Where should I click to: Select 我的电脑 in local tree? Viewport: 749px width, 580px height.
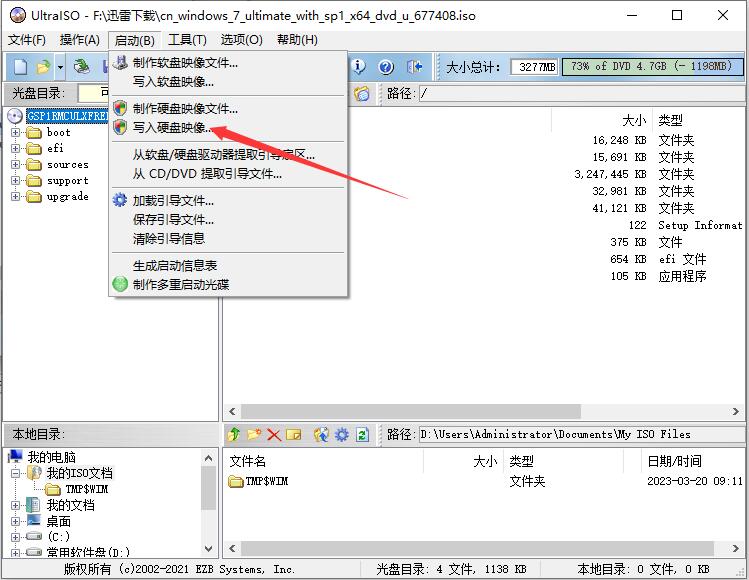[52, 457]
